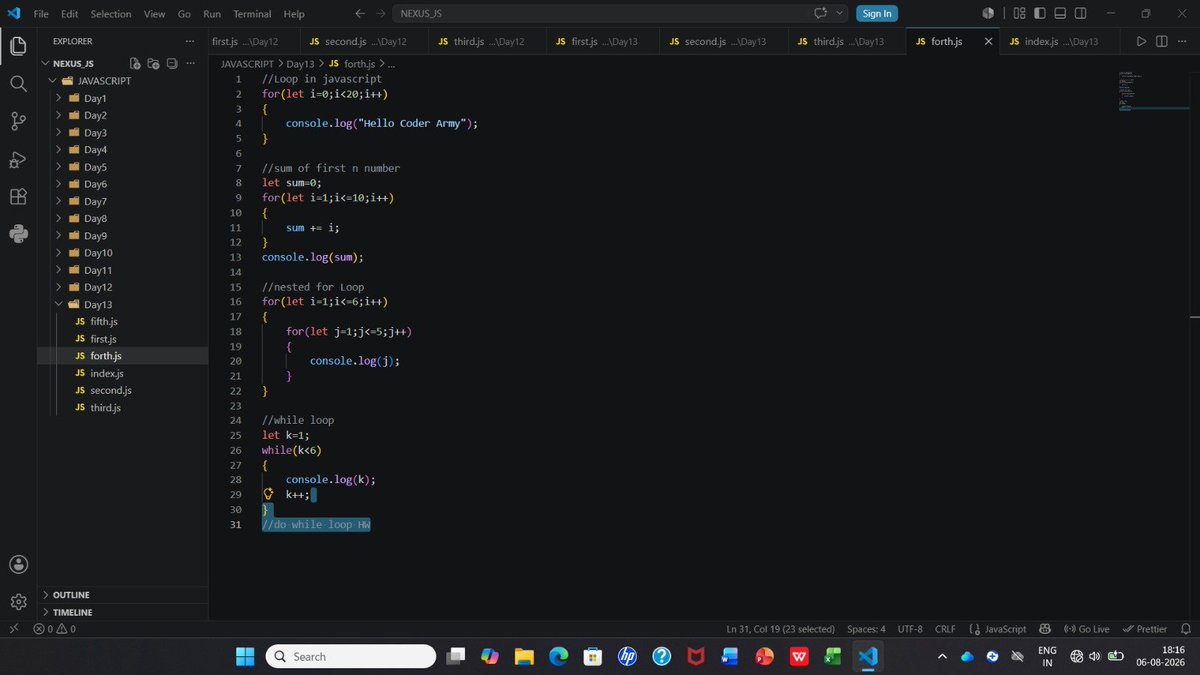Image resolution: width=1200 pixels, height=675 pixels.
Task: Open the Explorer view in activity bar
Action: point(18,45)
